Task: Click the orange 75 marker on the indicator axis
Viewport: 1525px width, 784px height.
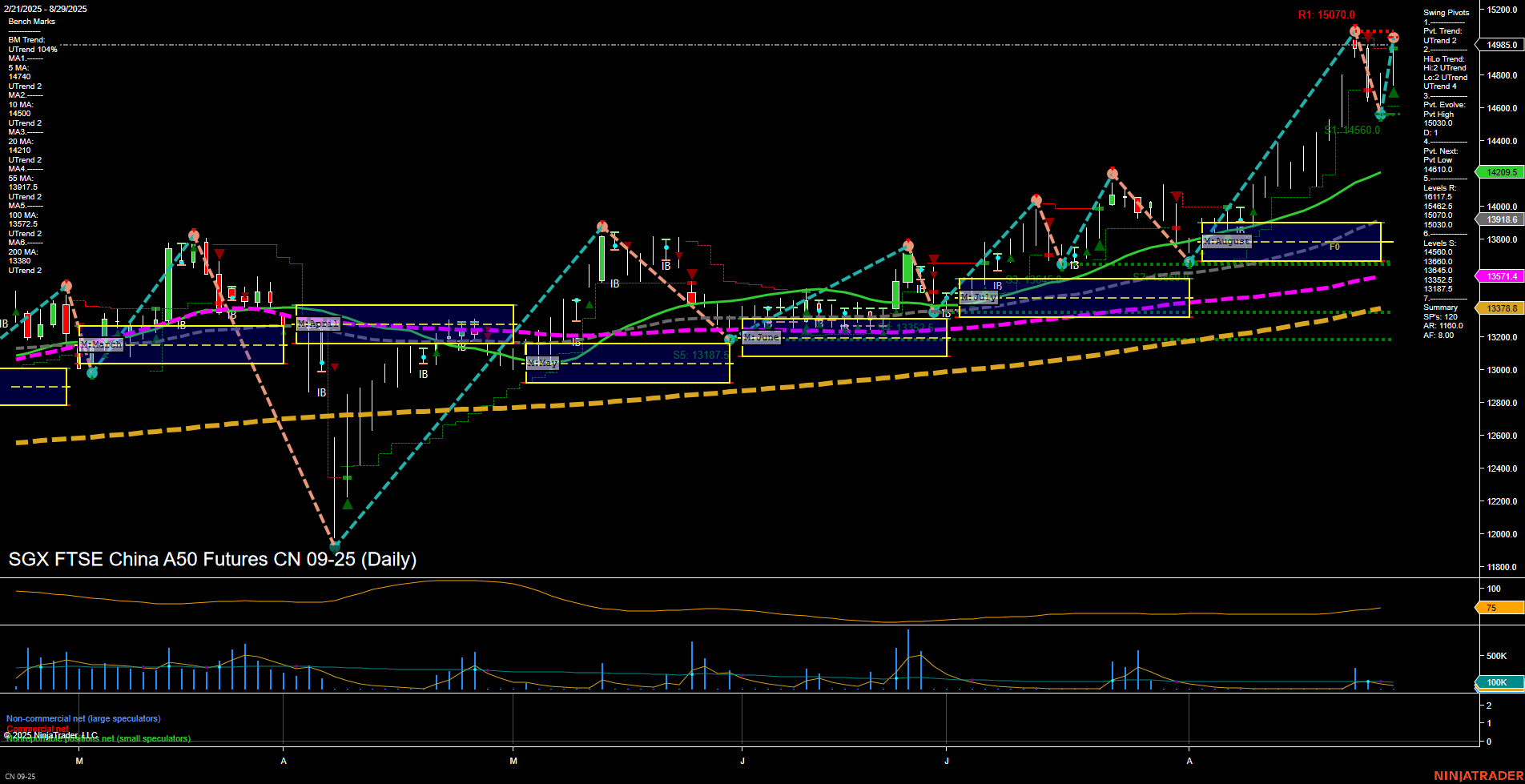Action: 1490,608
